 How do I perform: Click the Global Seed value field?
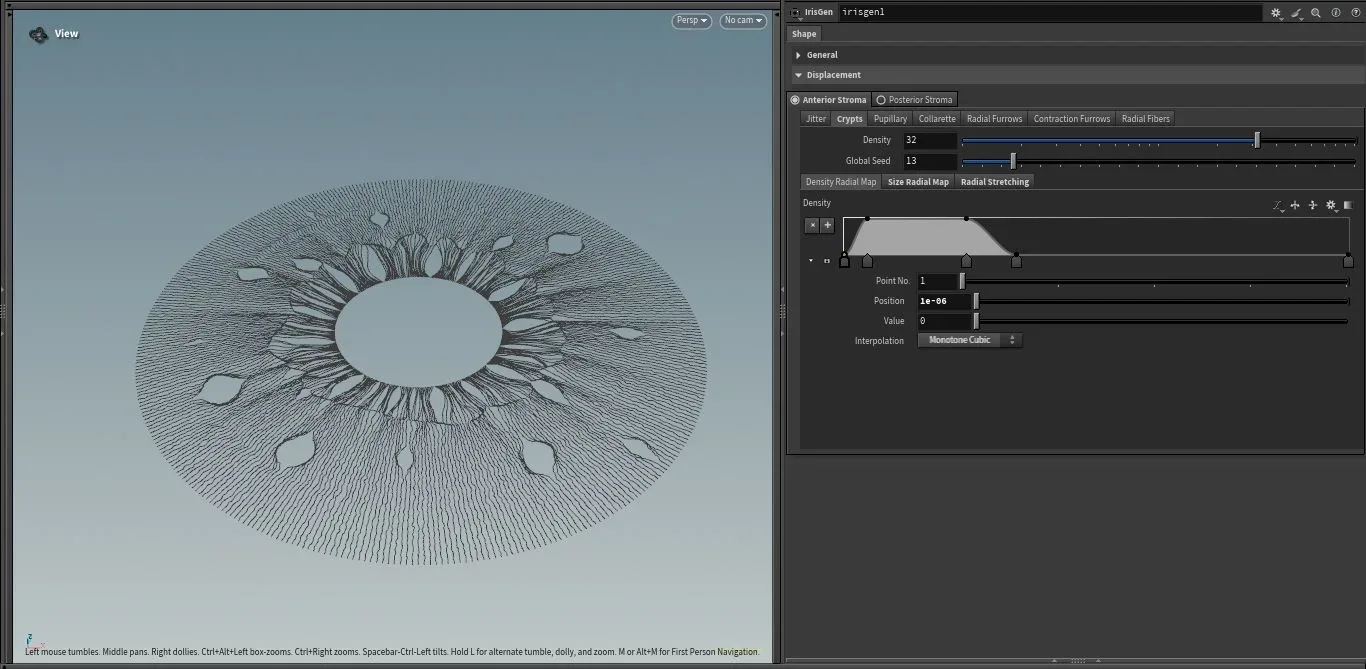pos(929,161)
